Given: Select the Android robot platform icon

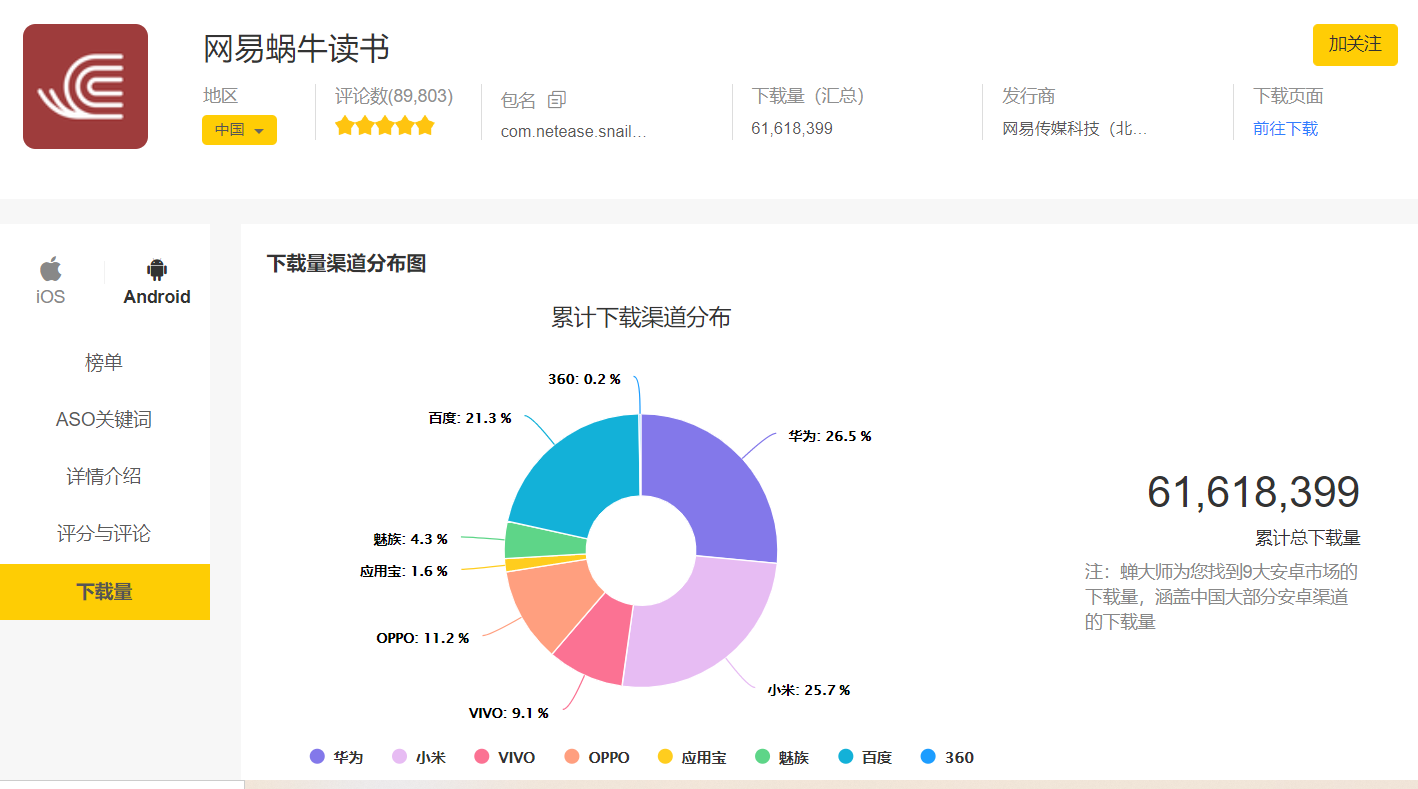Looking at the screenshot, I should 156,268.
